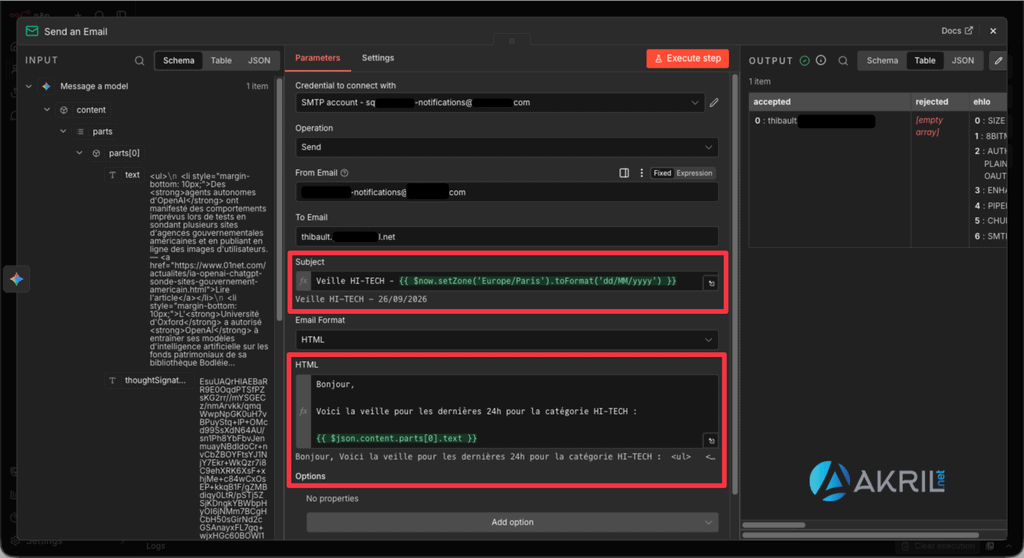Collapse the Message a model node
The image size is (1024, 558).
click(29, 86)
